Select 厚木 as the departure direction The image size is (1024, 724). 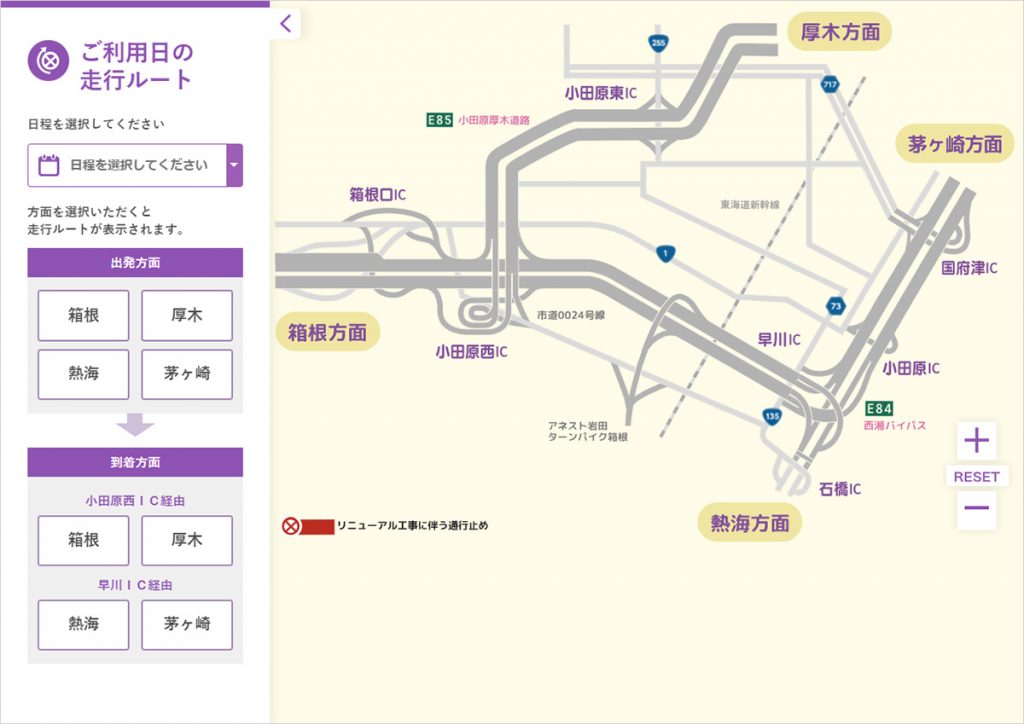click(x=187, y=316)
